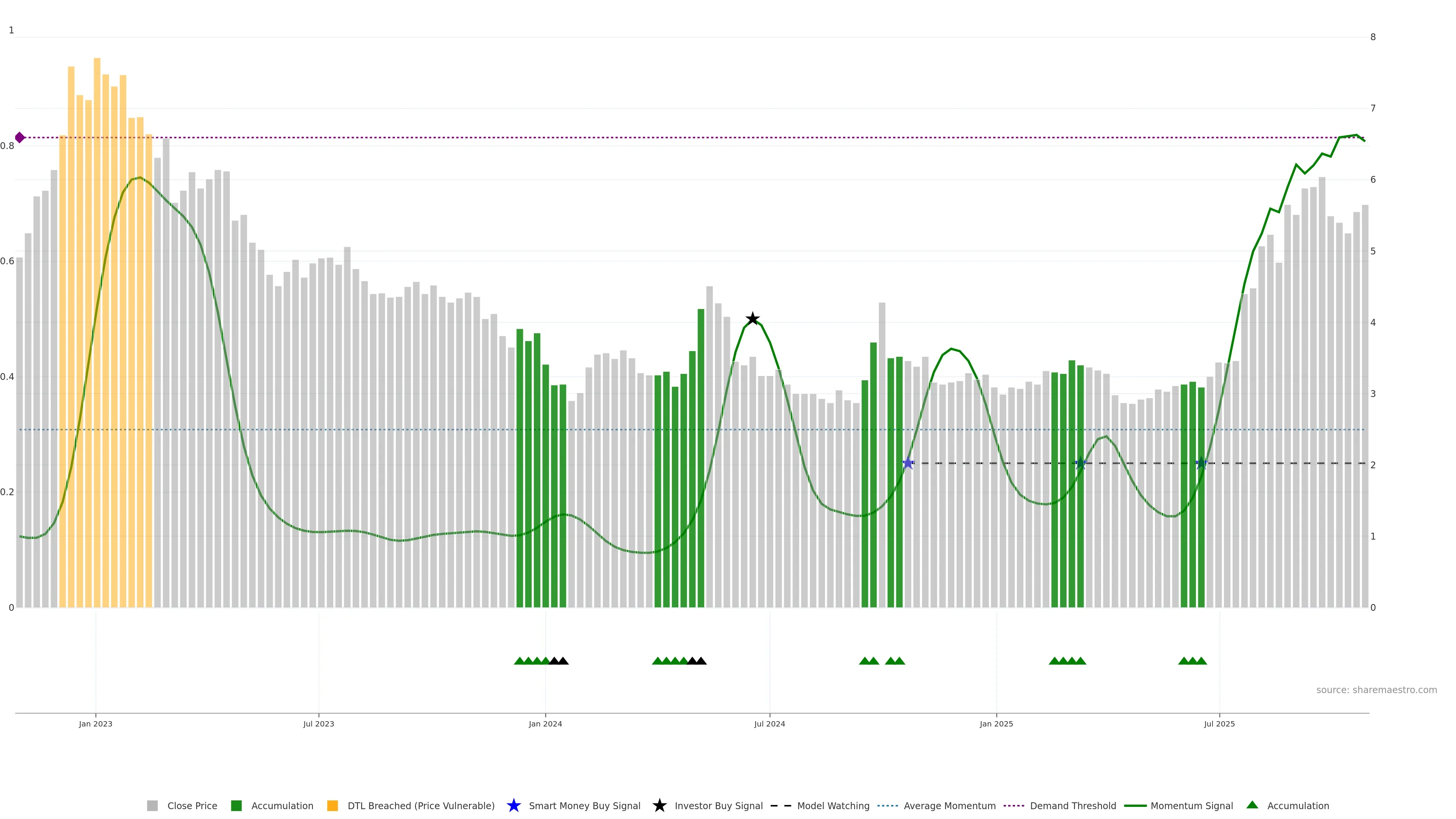Toggle Close Price legend entry
This screenshot has width=1456, height=819.
click(x=191, y=806)
